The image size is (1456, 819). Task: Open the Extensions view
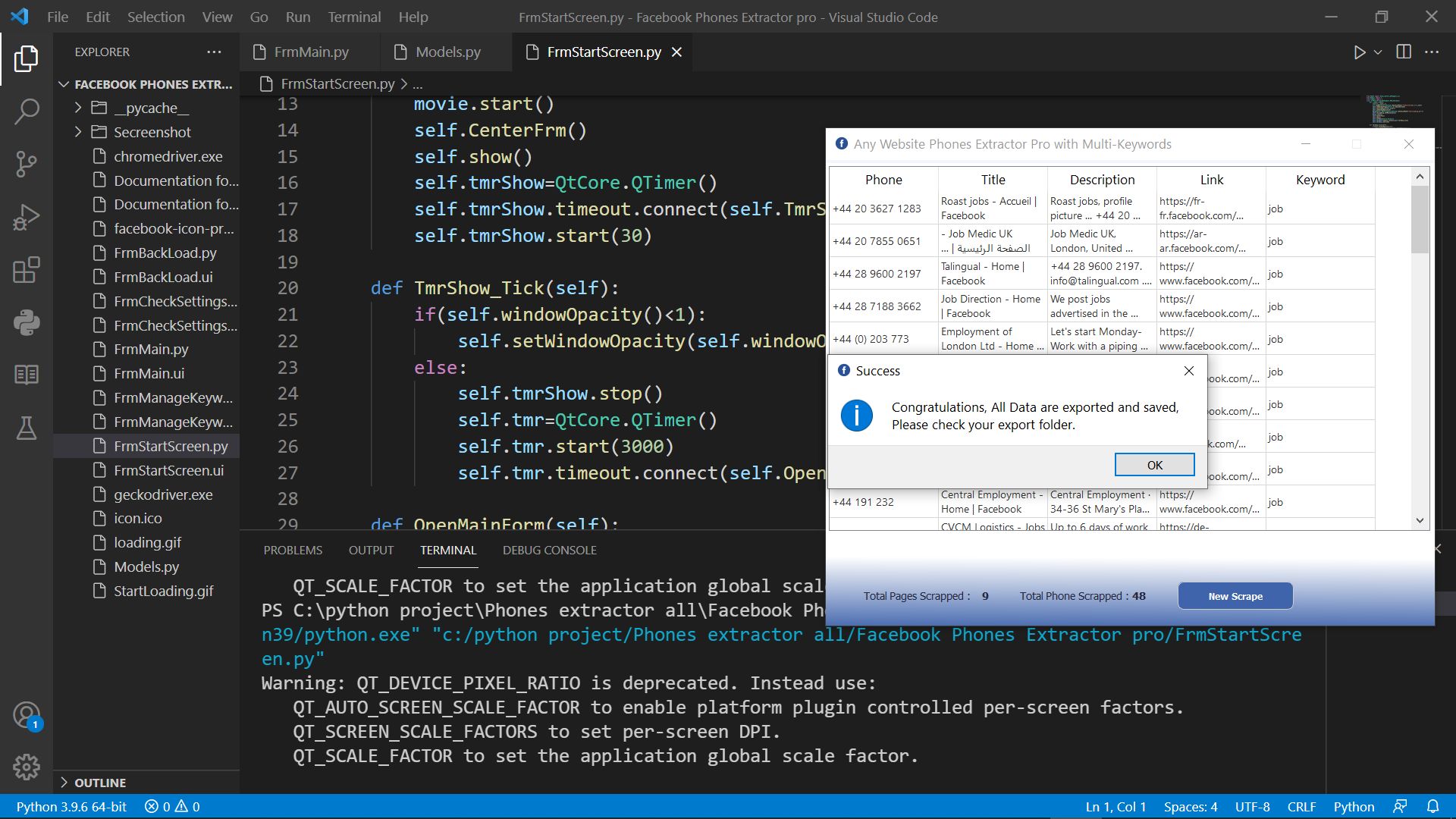point(27,270)
